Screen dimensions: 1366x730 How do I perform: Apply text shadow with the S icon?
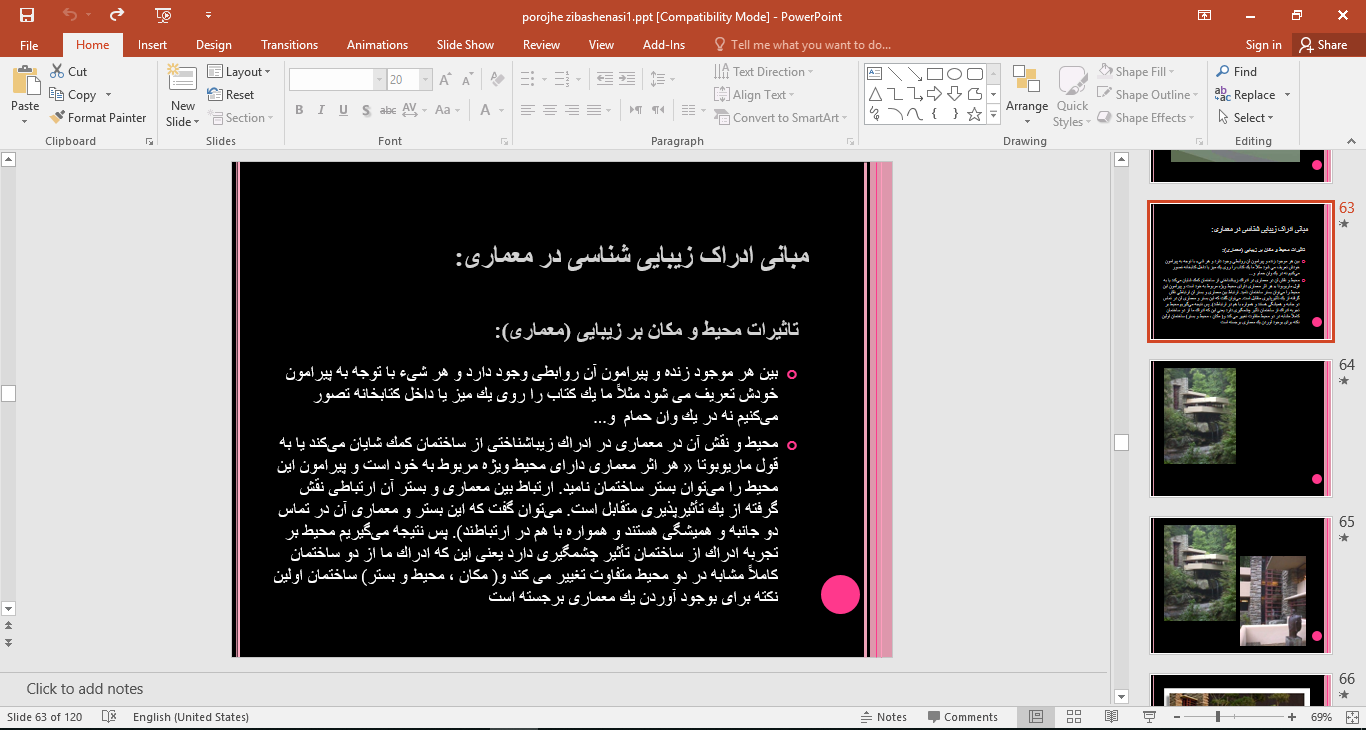click(x=368, y=110)
